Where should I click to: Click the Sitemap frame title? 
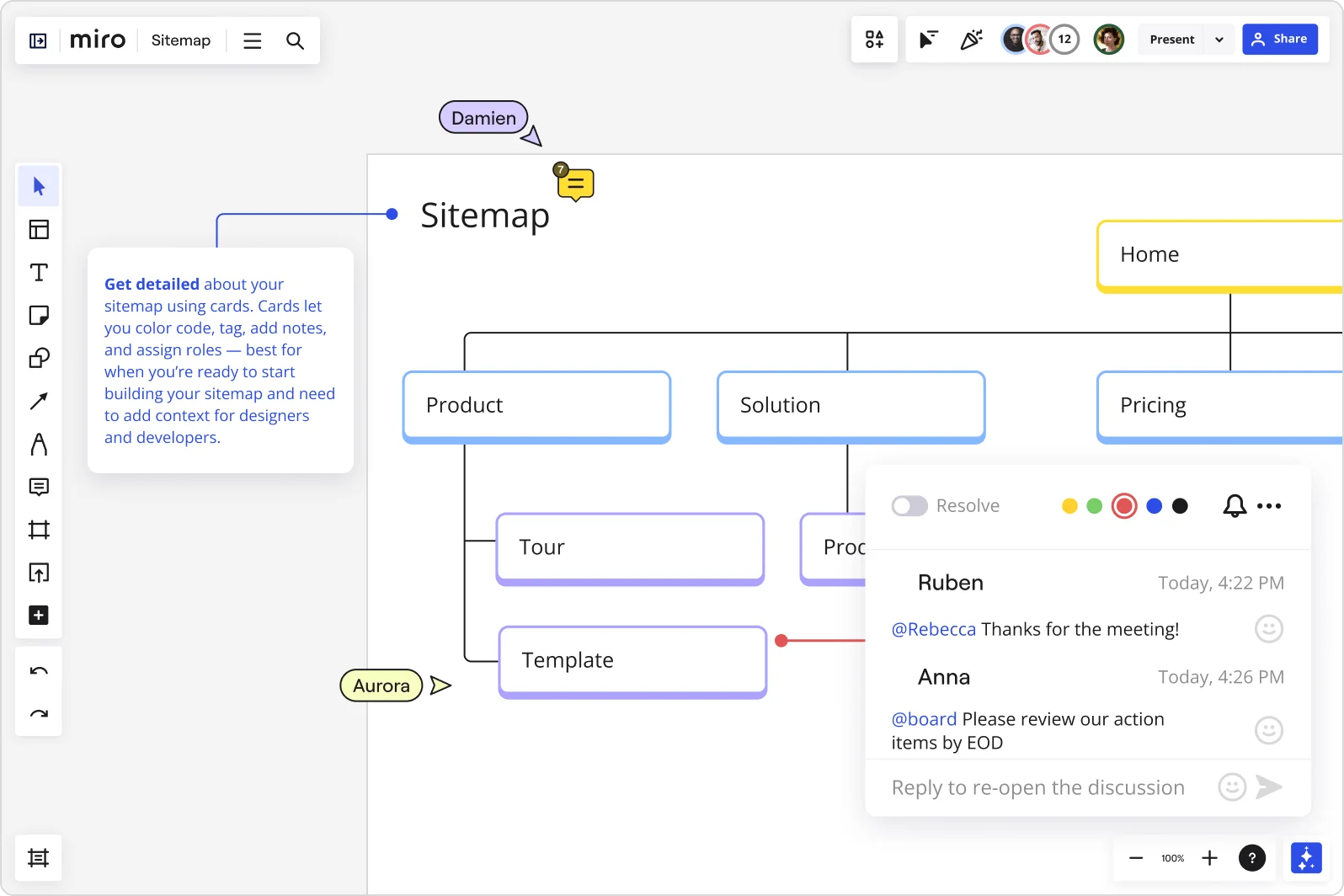[485, 216]
